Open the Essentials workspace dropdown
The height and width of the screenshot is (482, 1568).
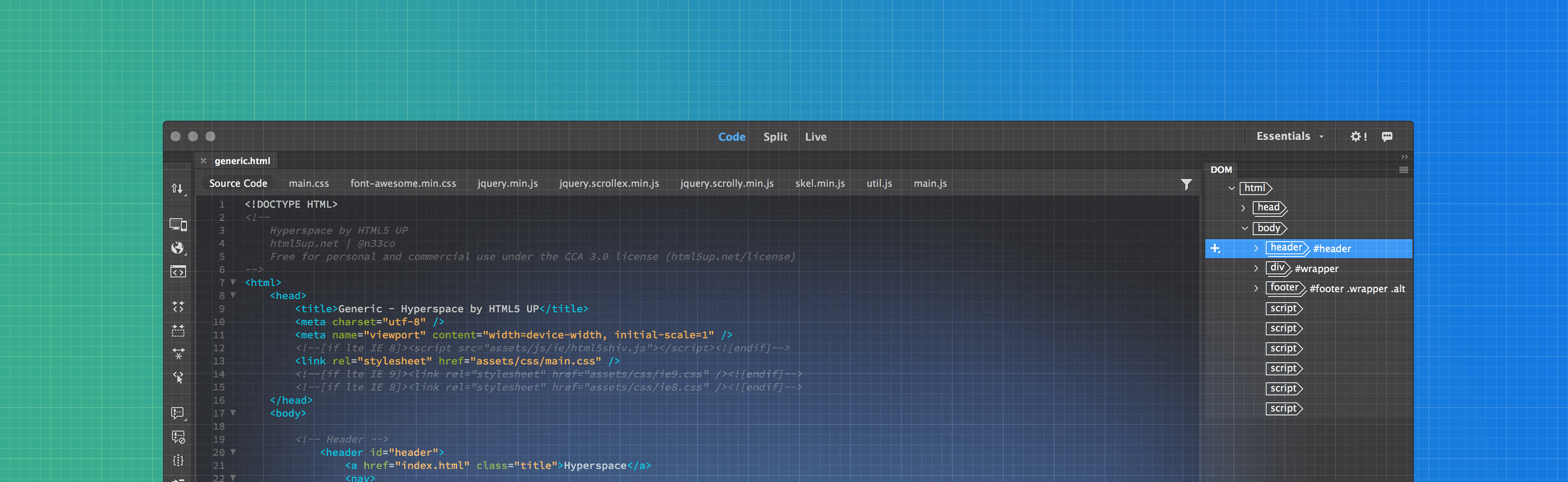click(1290, 136)
